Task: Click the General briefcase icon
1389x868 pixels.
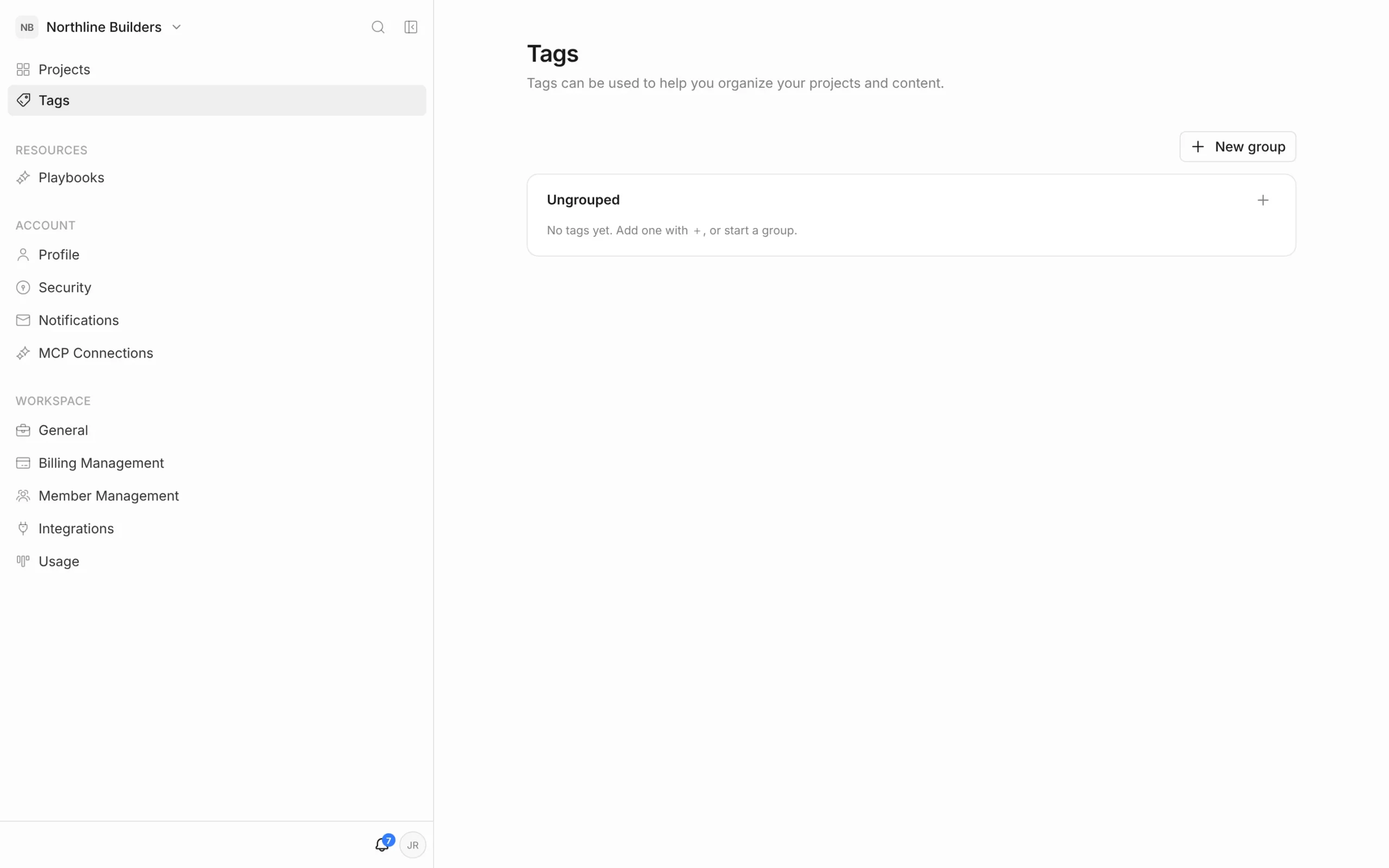Action: click(x=23, y=430)
